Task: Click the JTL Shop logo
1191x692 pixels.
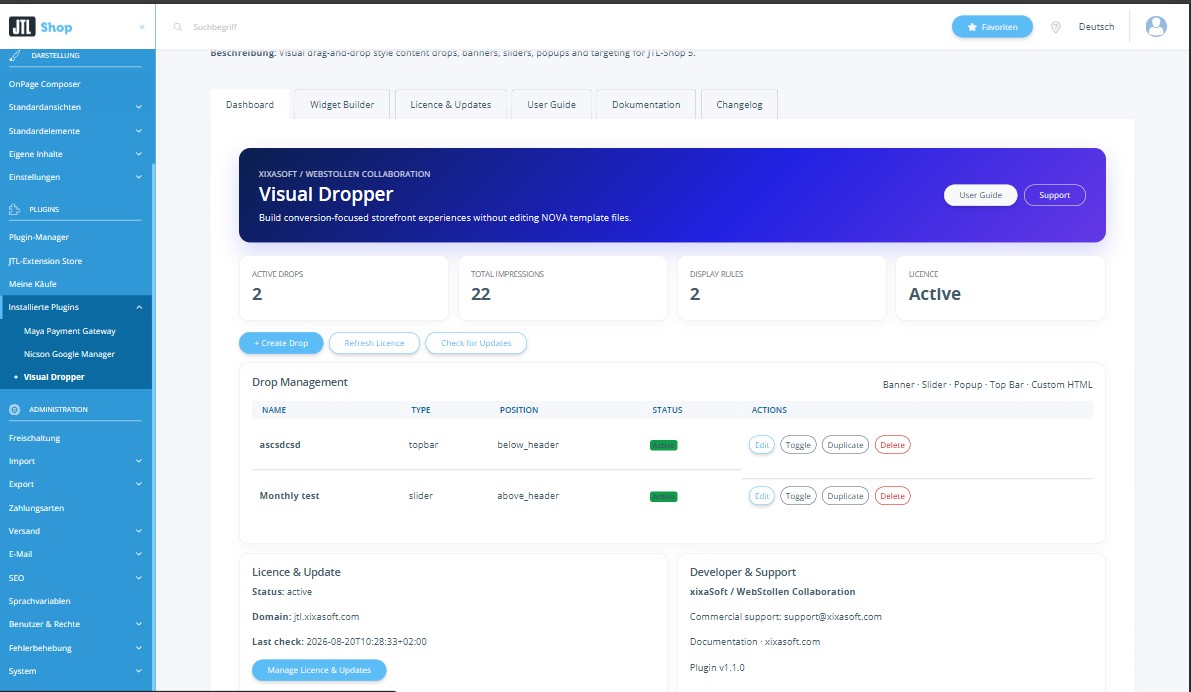Action: pos(40,27)
